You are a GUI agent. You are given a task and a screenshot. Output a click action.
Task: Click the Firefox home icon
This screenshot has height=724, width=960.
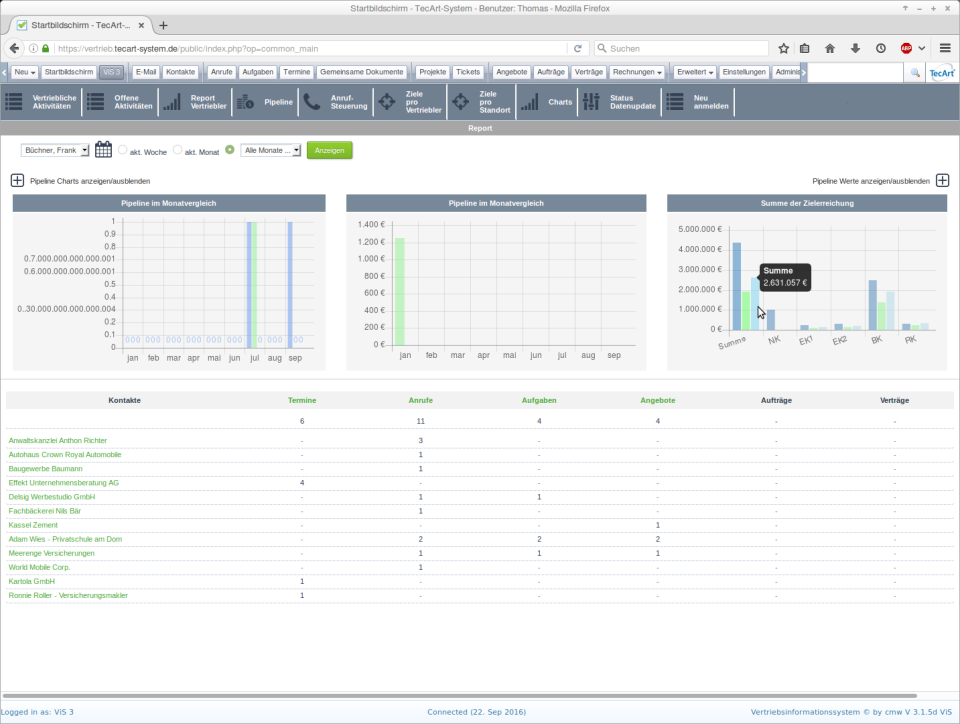point(830,48)
